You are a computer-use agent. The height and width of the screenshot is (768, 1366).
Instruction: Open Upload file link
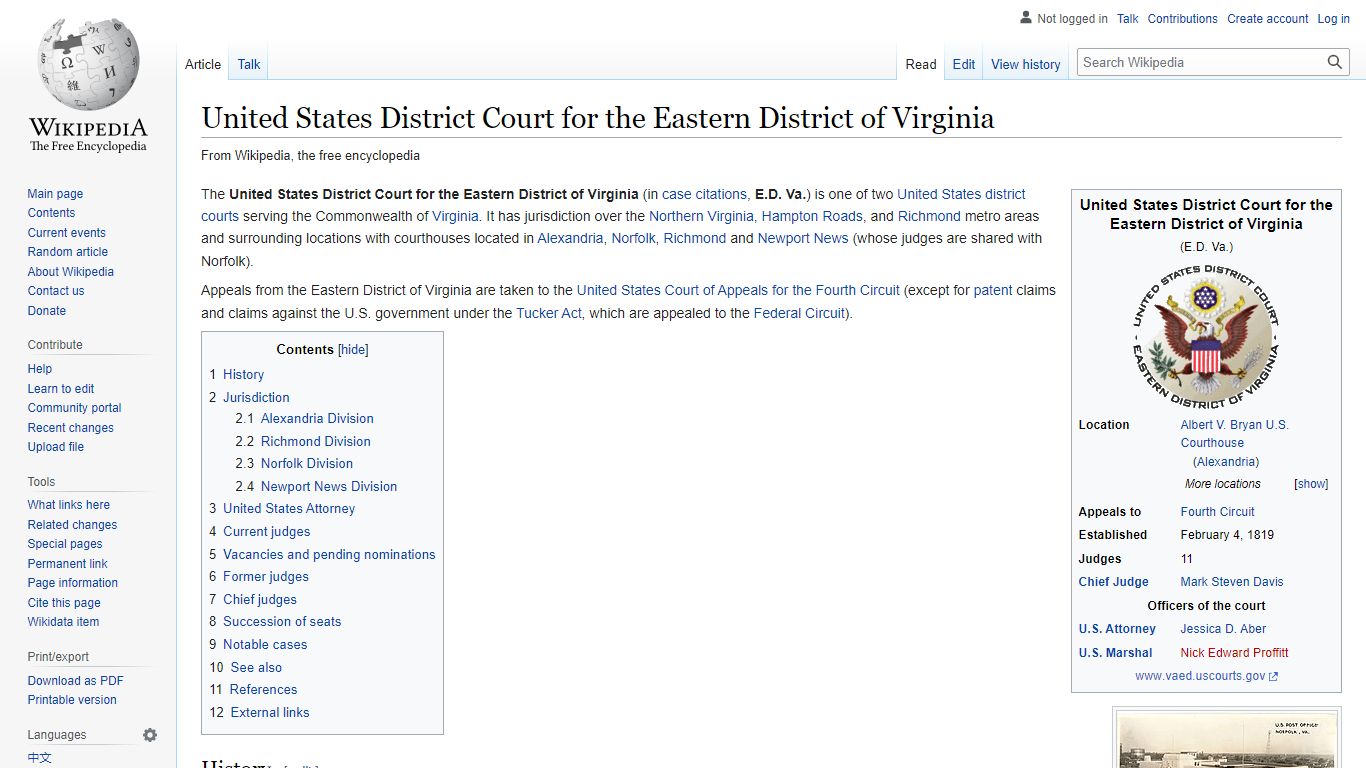click(56, 447)
